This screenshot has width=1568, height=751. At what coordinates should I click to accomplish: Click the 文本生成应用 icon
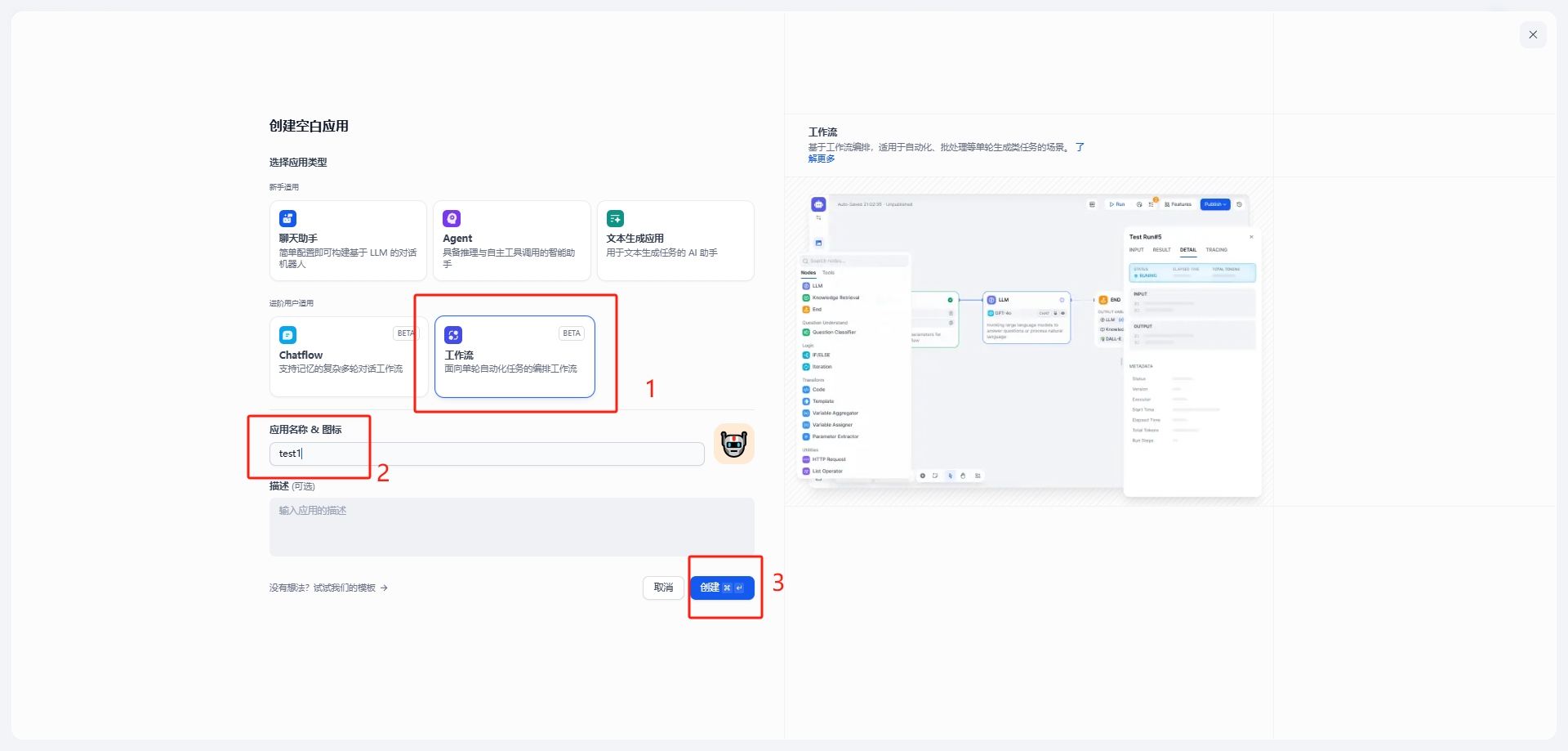(x=615, y=218)
